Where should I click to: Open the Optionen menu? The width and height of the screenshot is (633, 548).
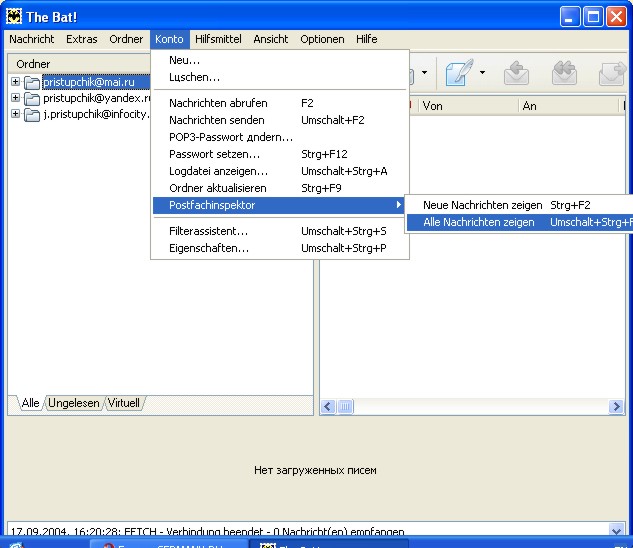[x=322, y=39]
